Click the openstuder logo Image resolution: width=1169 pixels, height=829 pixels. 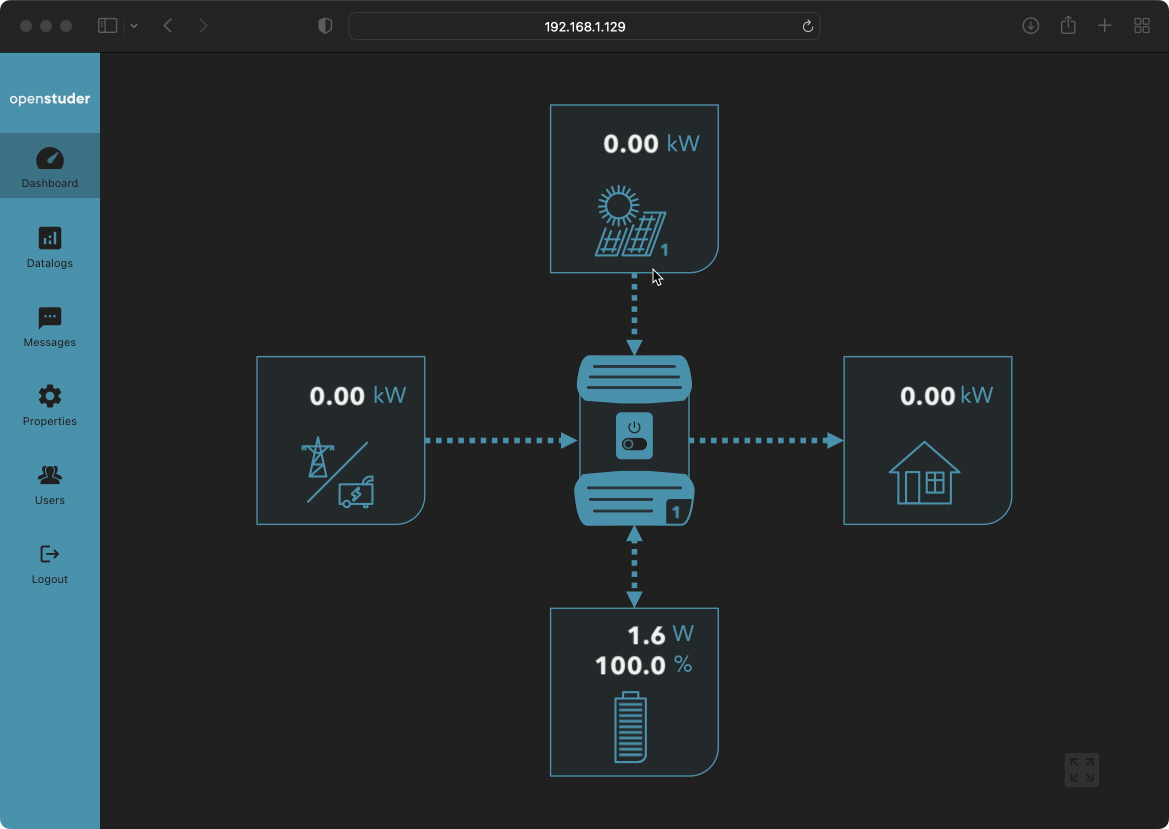(50, 99)
